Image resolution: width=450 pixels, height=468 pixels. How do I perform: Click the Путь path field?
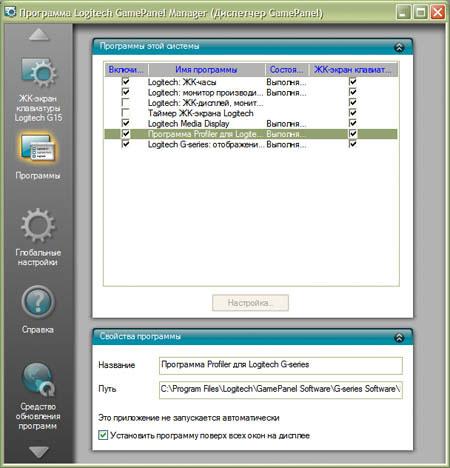tap(281, 390)
